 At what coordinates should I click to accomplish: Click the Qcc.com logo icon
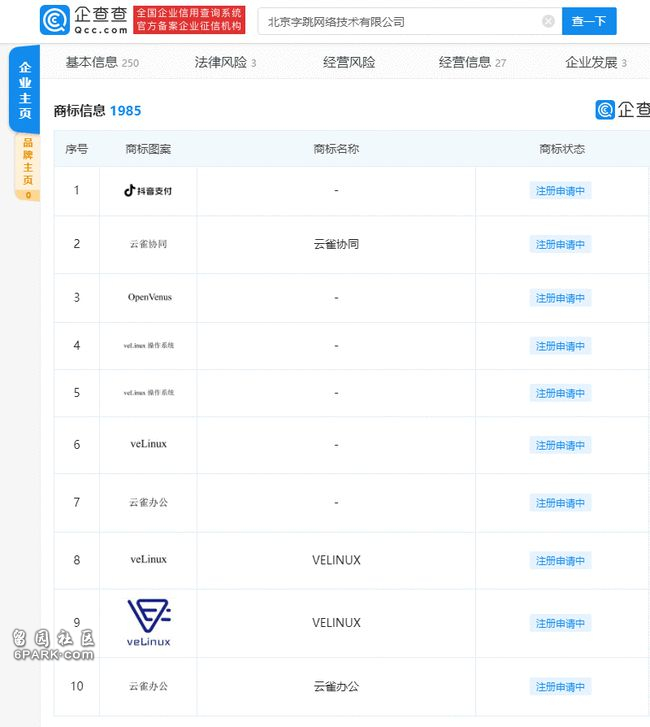click(55, 20)
